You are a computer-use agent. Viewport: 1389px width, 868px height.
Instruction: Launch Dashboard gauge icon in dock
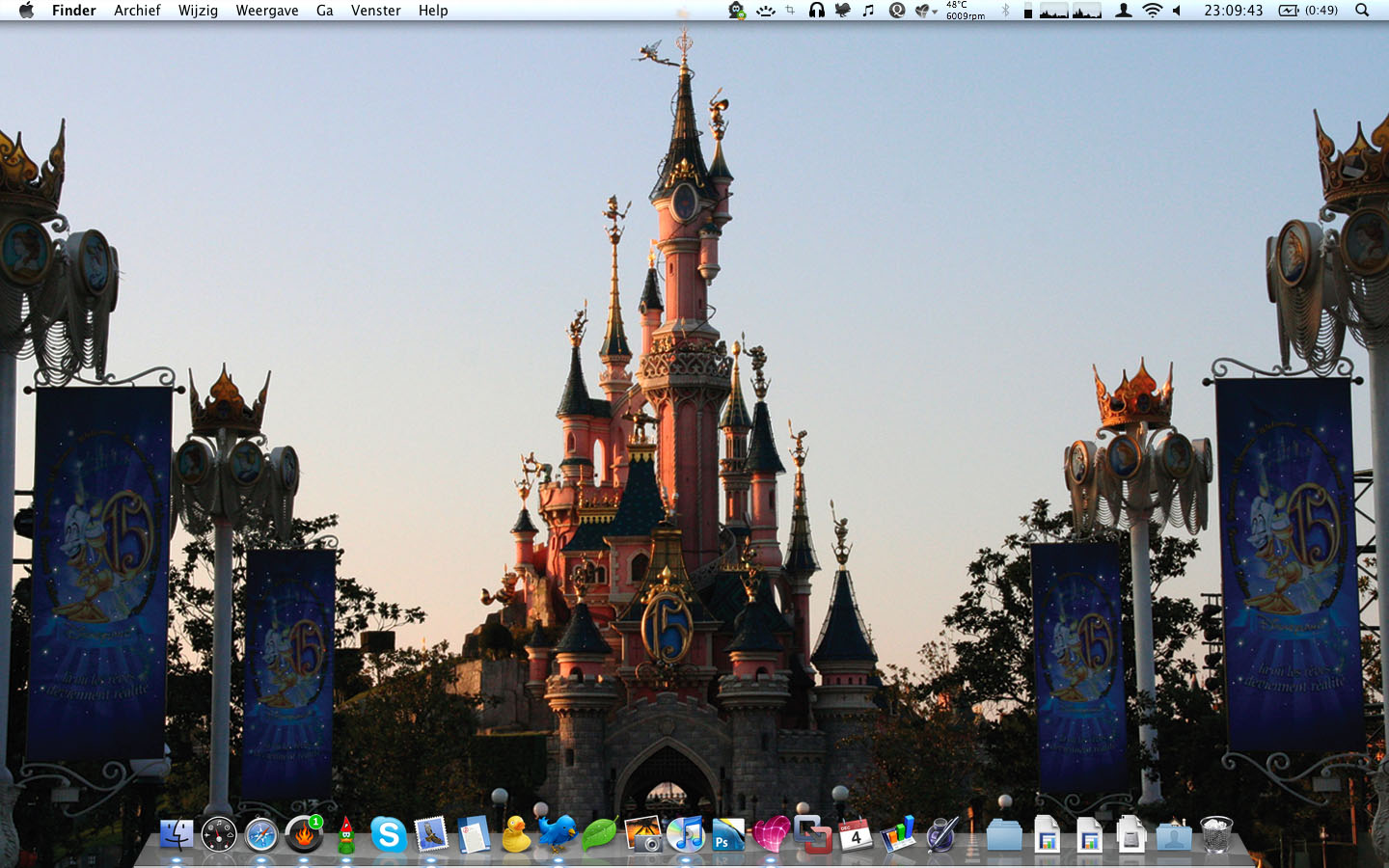pyautogui.click(x=219, y=835)
